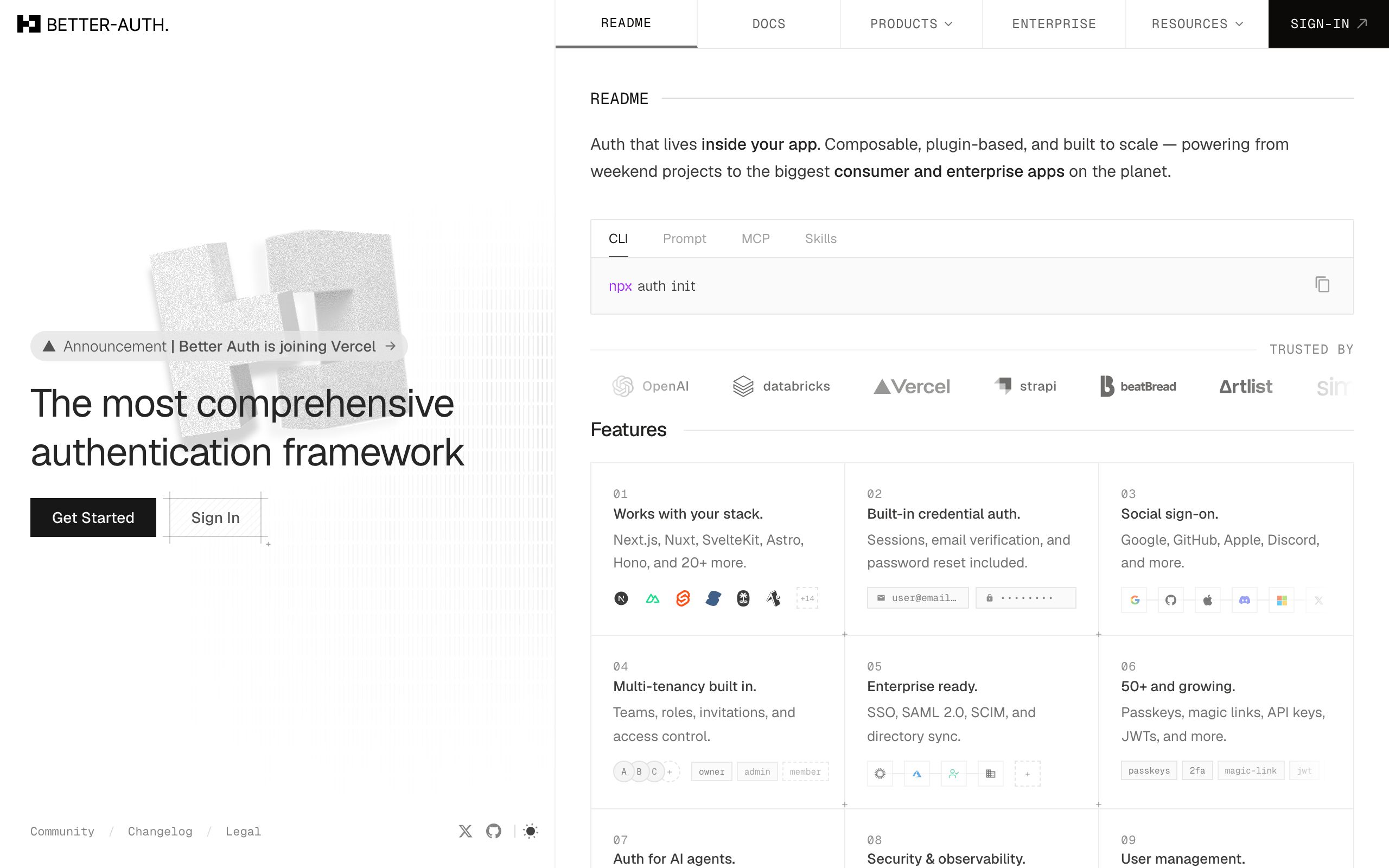1389x868 pixels.
Task: Click the Get Started button
Action: 93,517
